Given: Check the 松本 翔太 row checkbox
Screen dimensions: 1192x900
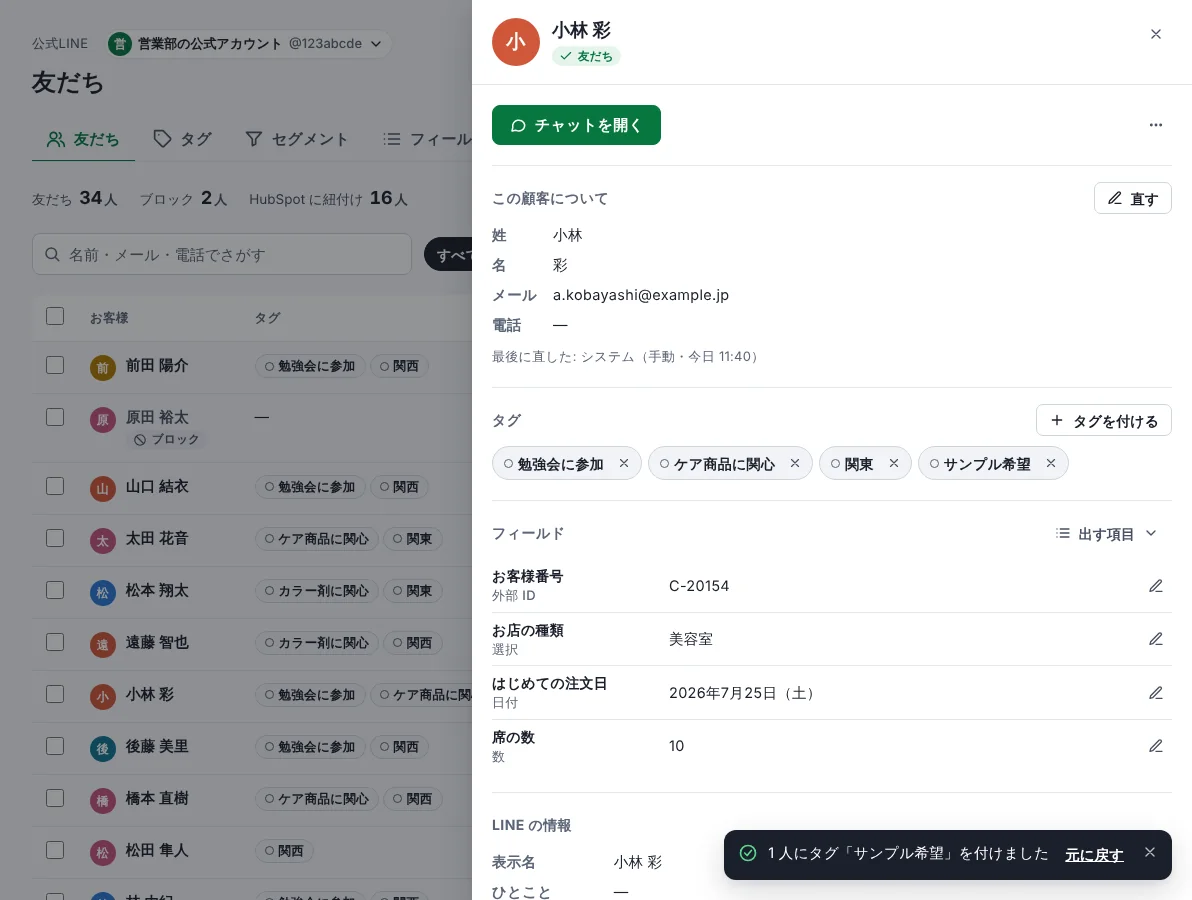Looking at the screenshot, I should click(x=55, y=591).
